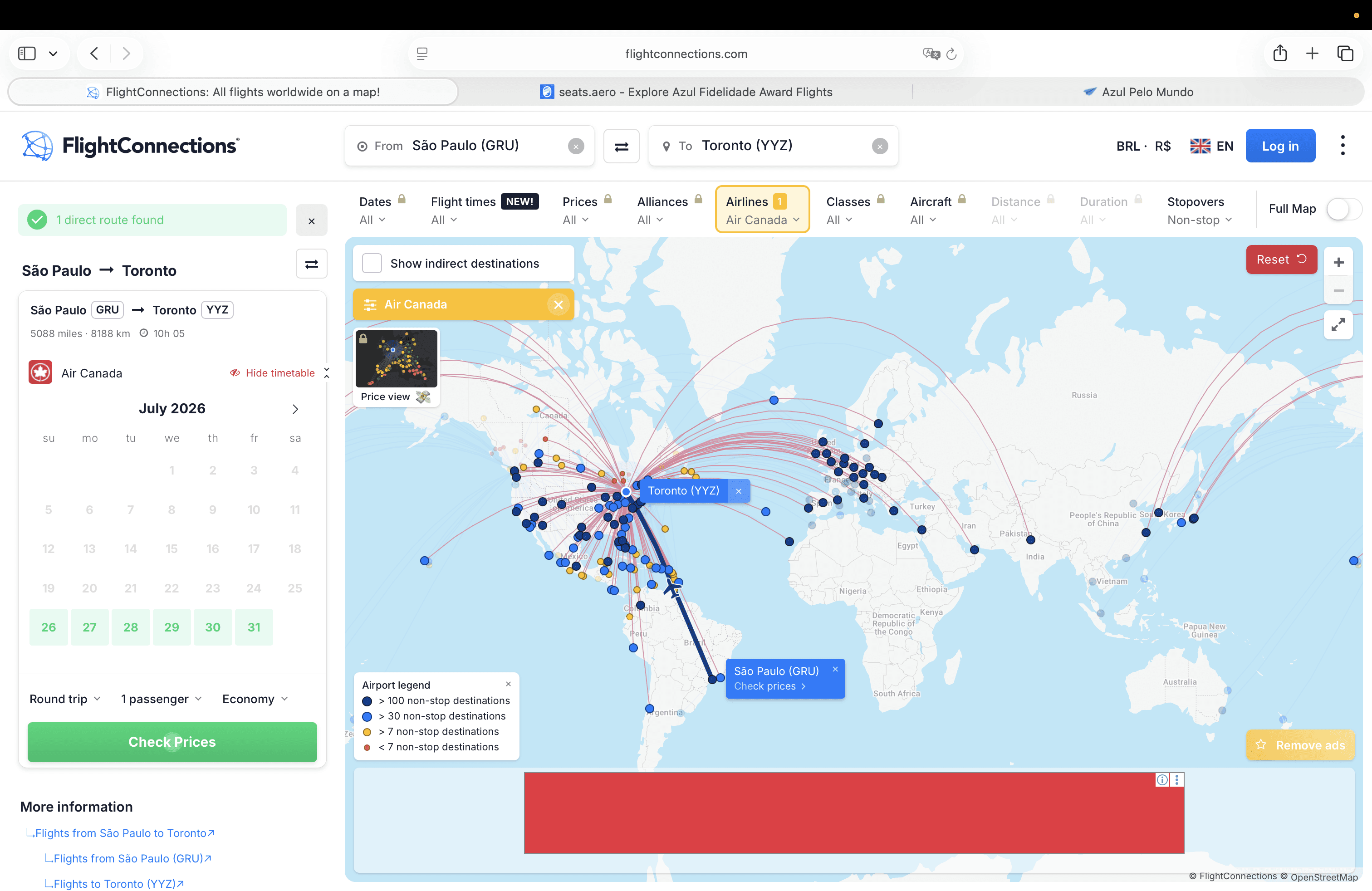Open the Safari share icon
This screenshot has width=1372, height=891.
click(1280, 53)
